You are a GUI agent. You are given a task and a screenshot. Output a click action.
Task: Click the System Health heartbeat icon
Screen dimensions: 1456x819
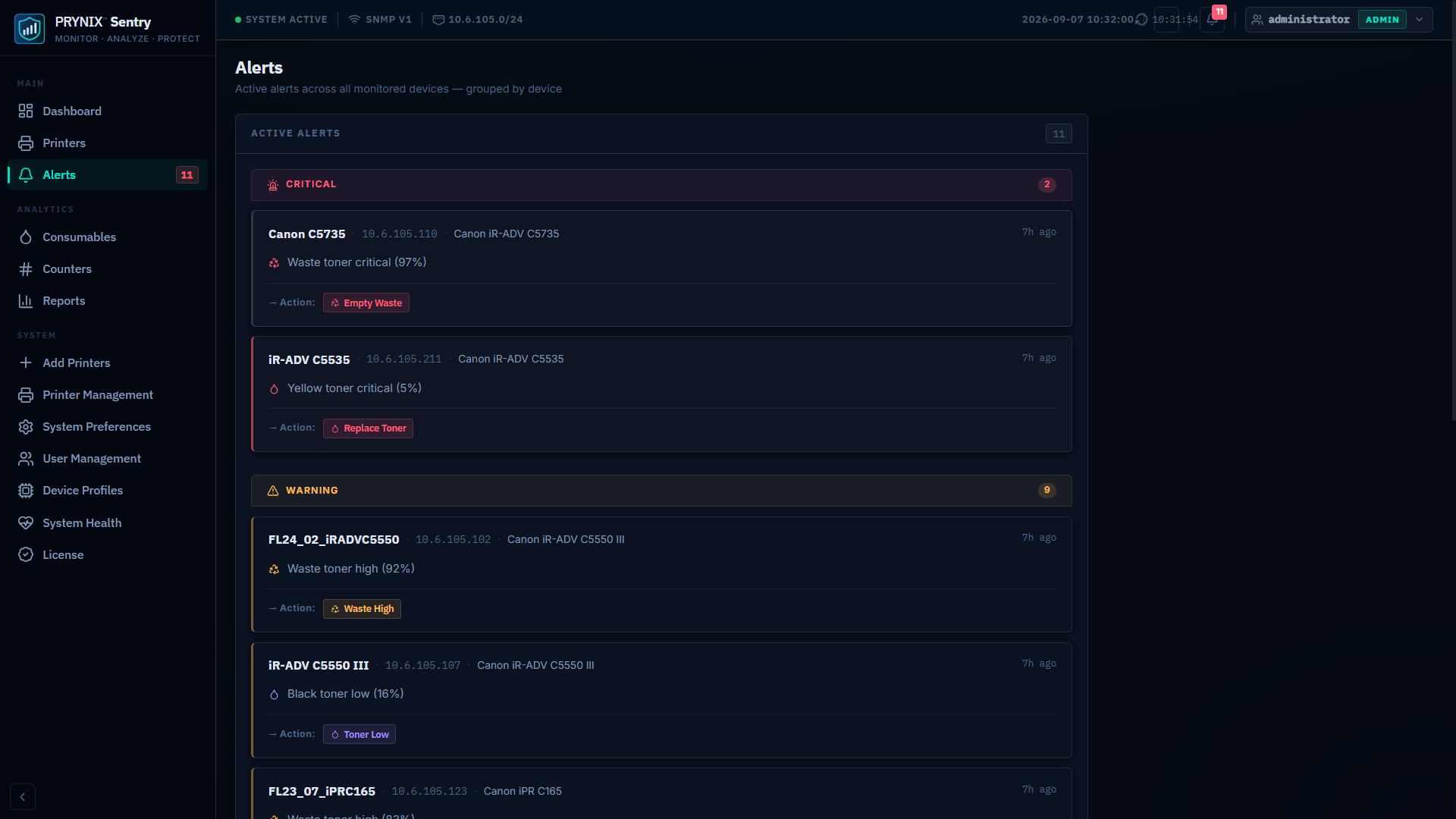pos(26,522)
